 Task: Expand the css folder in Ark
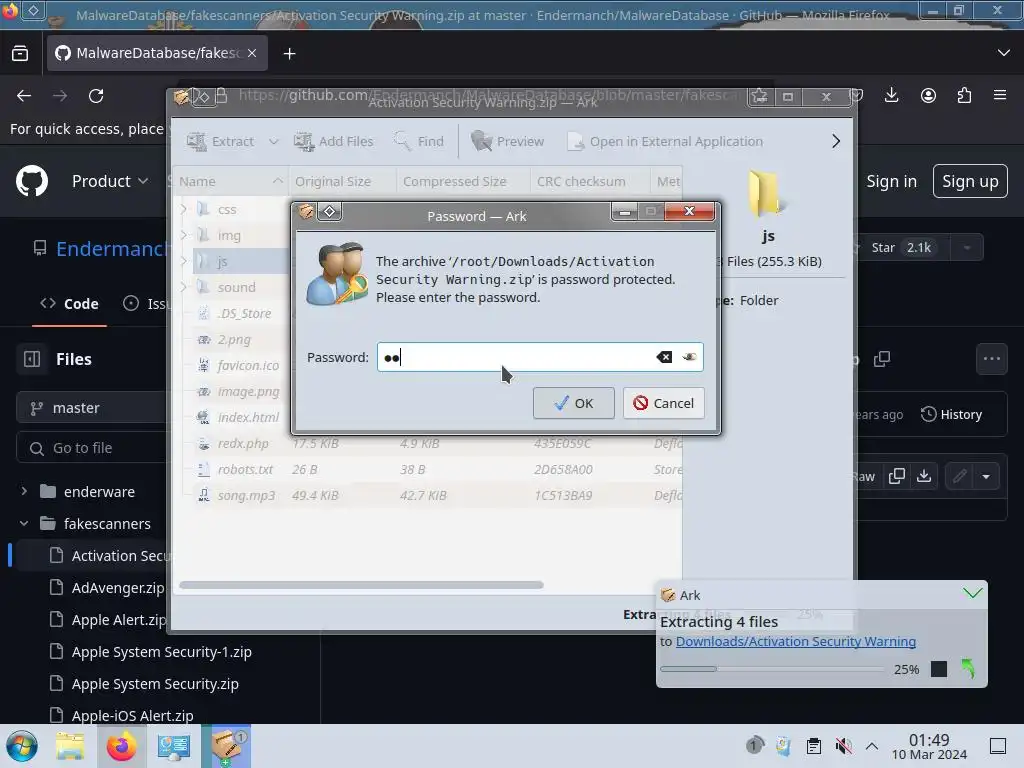184,209
